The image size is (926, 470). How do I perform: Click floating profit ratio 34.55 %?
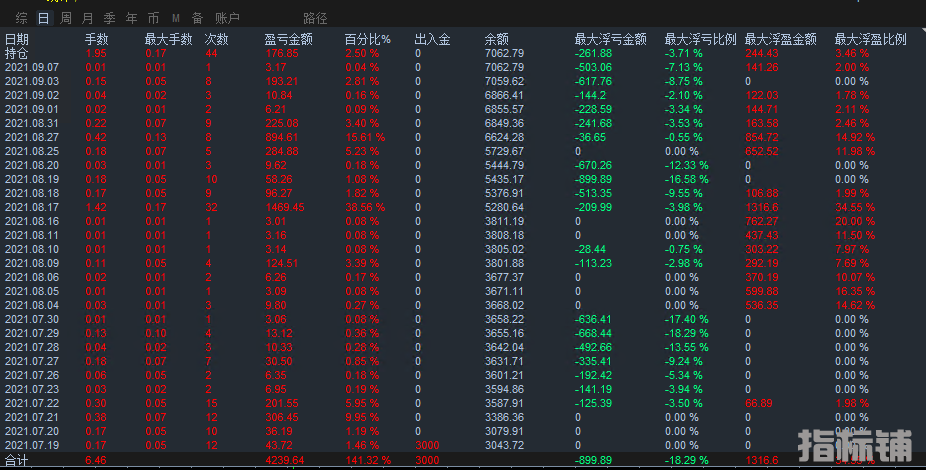pyautogui.click(x=855, y=207)
